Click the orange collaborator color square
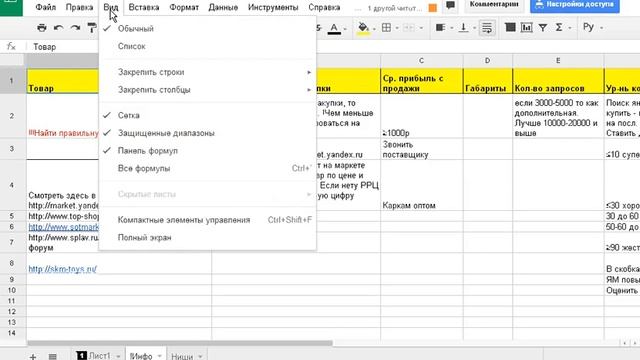The height and width of the screenshot is (360, 640). point(433,8)
